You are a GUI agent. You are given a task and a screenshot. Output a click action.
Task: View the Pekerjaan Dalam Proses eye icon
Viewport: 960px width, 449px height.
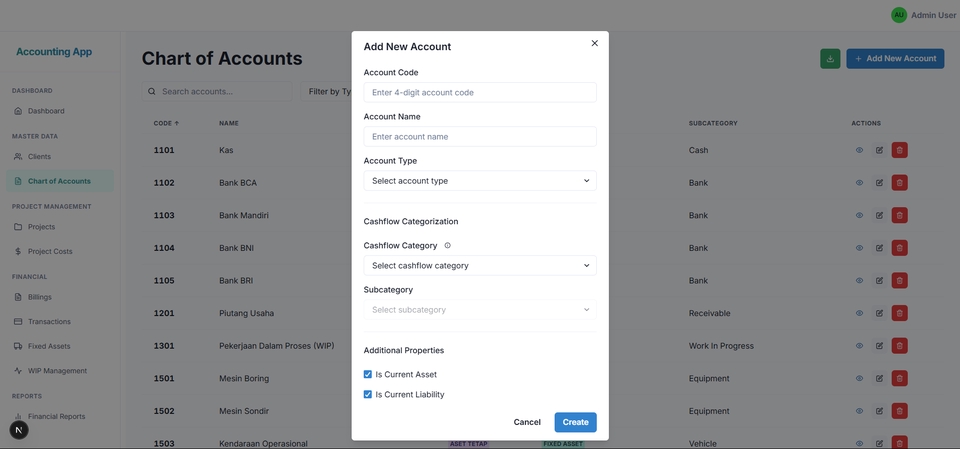[x=860, y=345]
